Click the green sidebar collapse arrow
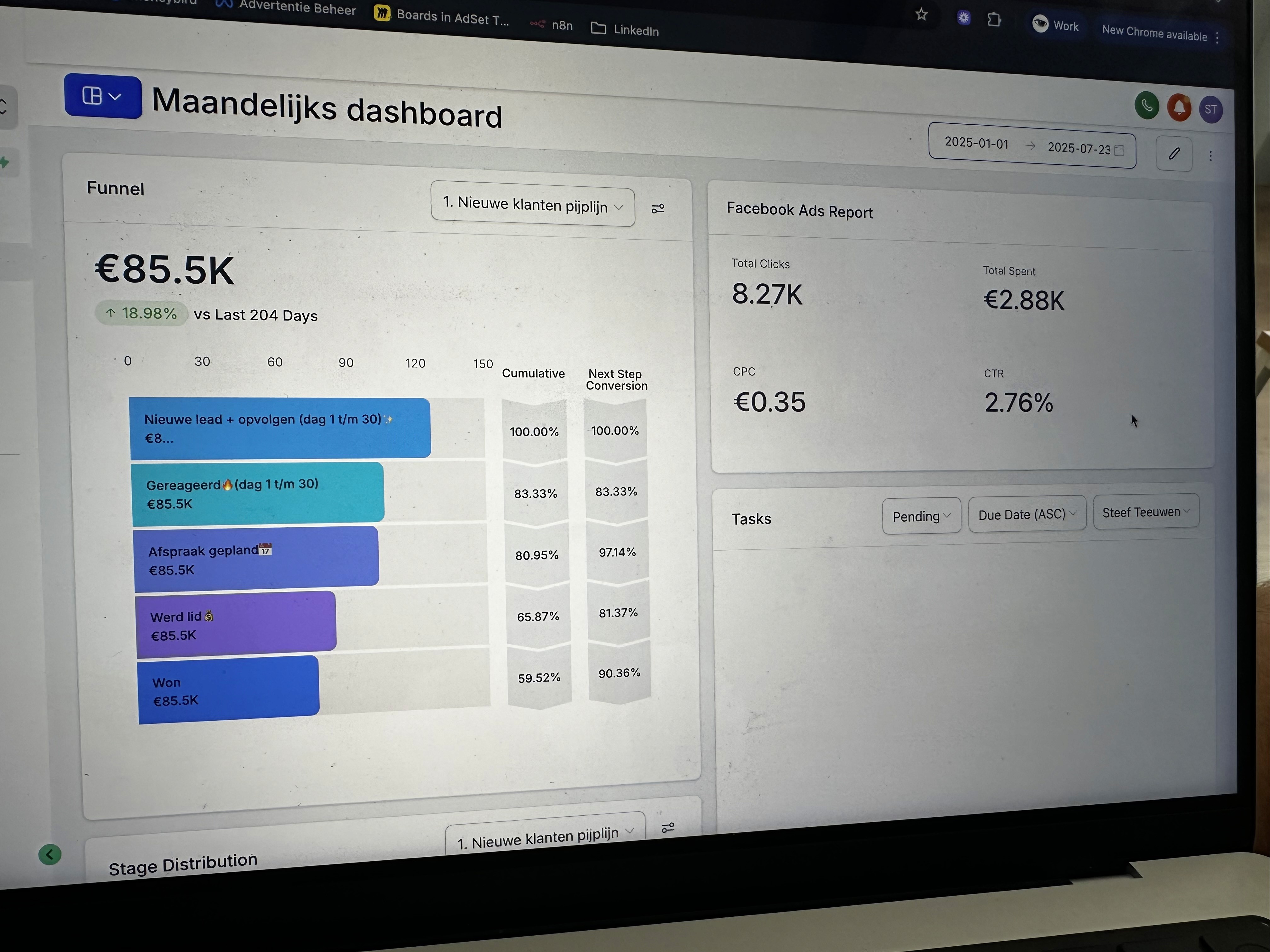This screenshot has height=952, width=1270. [x=50, y=854]
